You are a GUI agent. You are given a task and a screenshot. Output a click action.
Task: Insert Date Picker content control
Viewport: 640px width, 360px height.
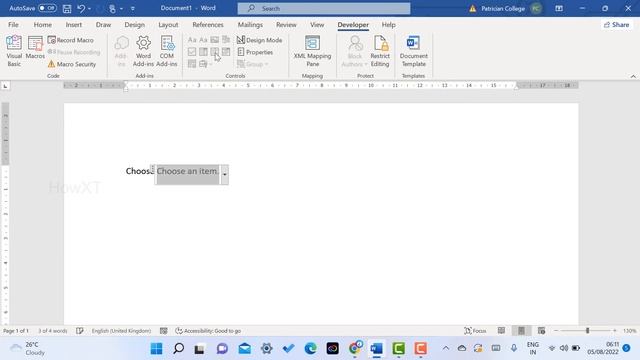tap(226, 51)
